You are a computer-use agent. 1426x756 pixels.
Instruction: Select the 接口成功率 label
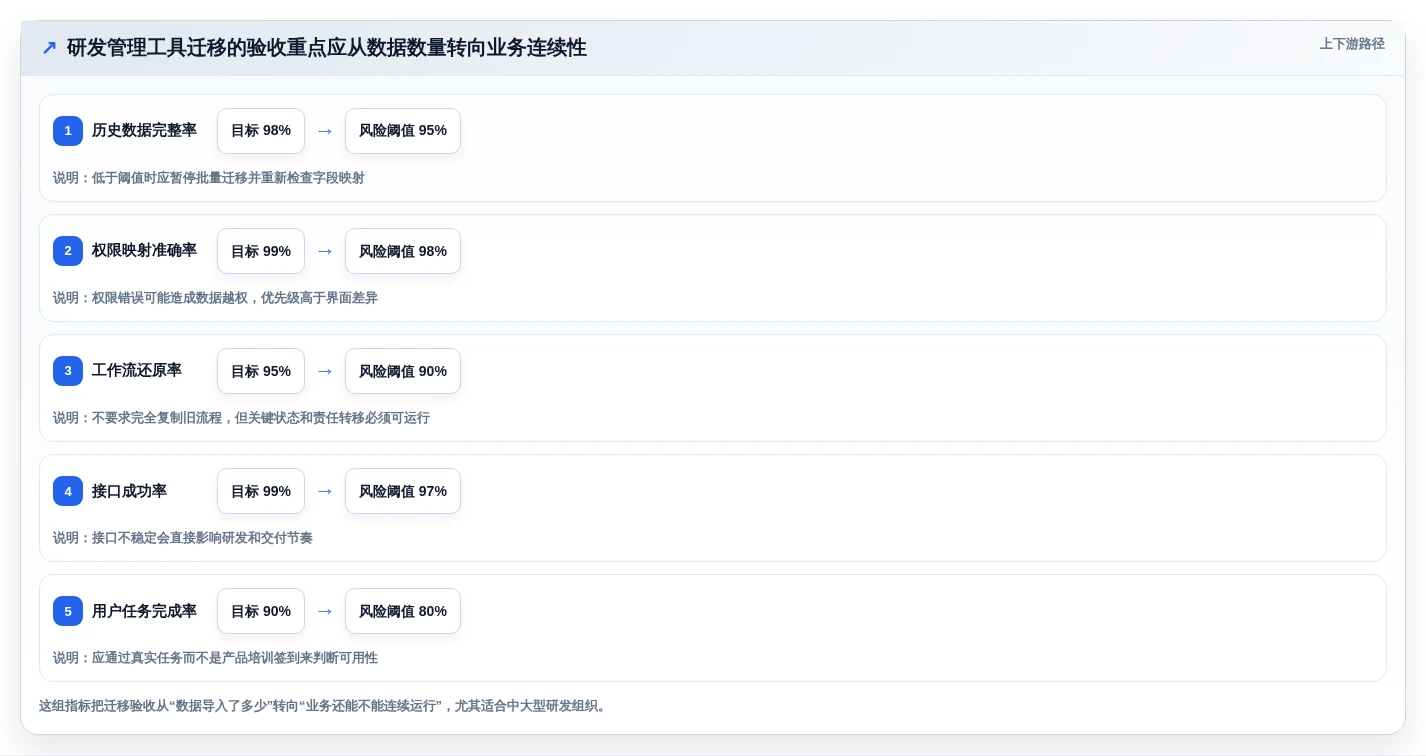129,490
